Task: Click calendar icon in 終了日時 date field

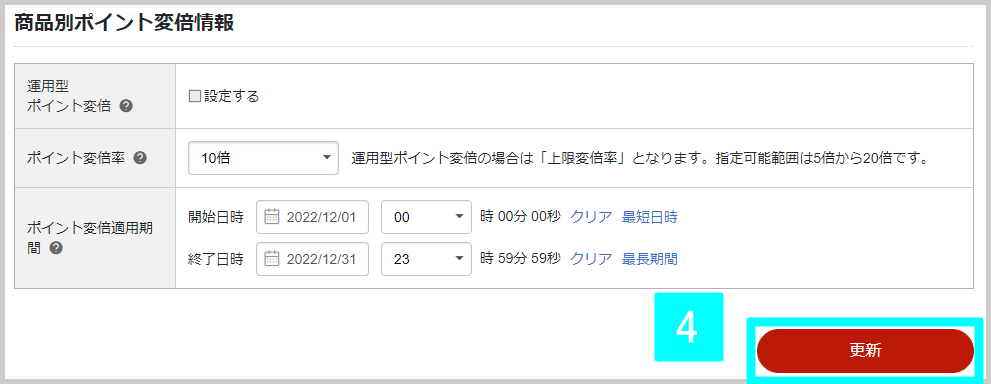Action: tap(272, 259)
